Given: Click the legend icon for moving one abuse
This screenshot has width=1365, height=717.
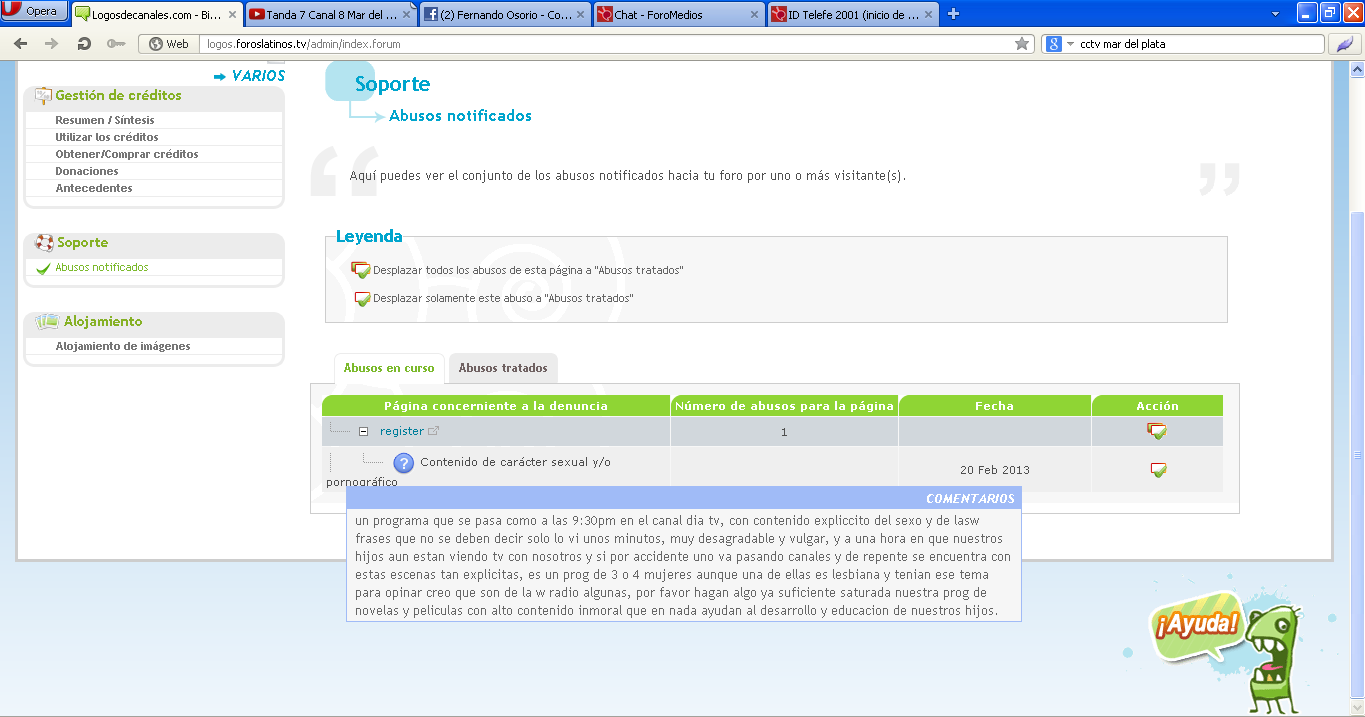Looking at the screenshot, I should point(363,298).
